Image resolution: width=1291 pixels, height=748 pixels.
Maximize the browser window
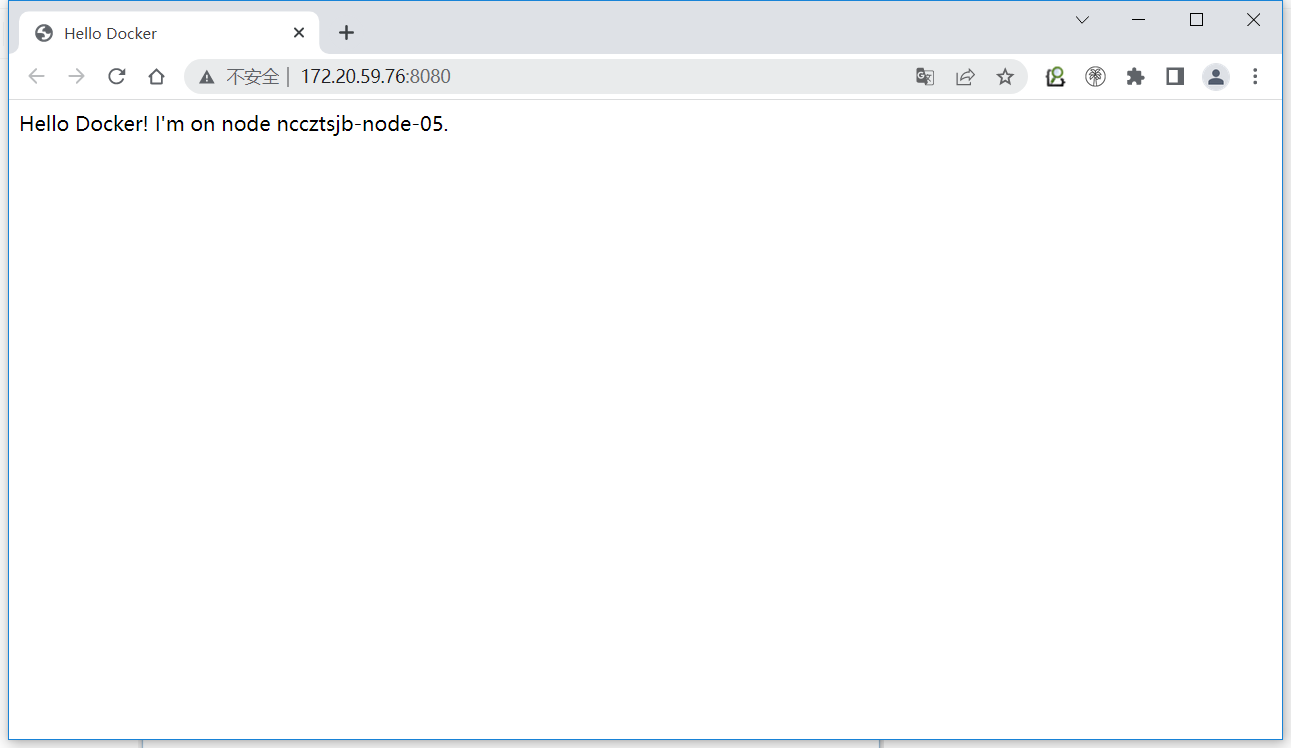(1196, 20)
